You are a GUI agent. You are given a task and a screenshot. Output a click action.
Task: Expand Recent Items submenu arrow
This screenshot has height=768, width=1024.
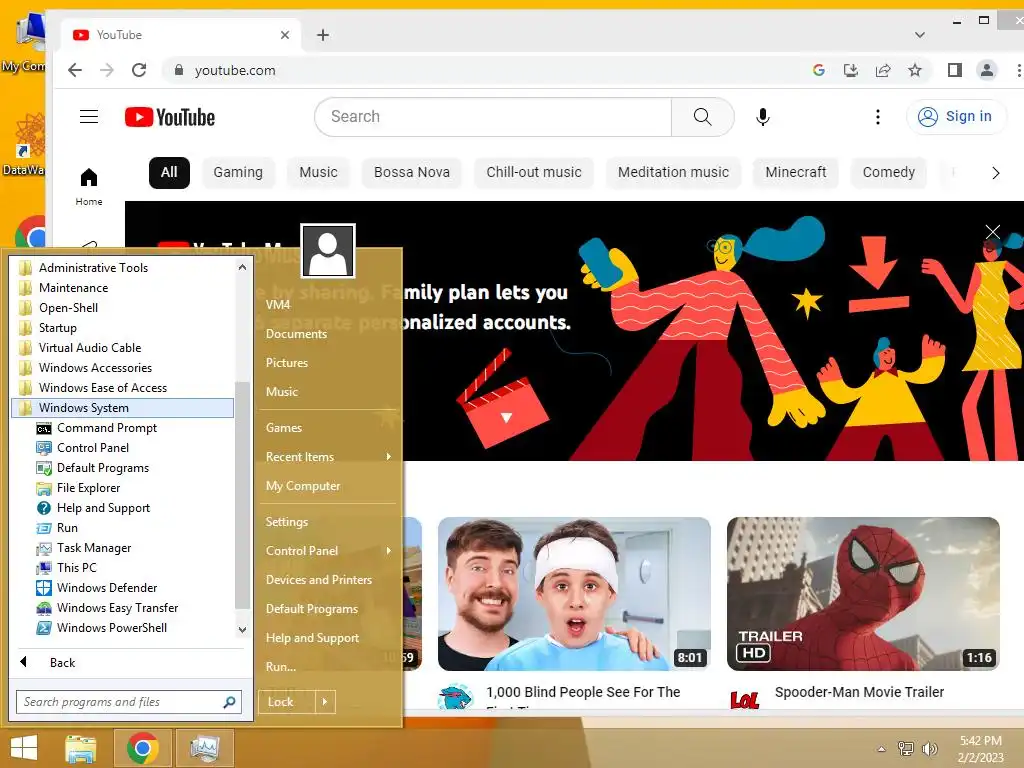[389, 456]
